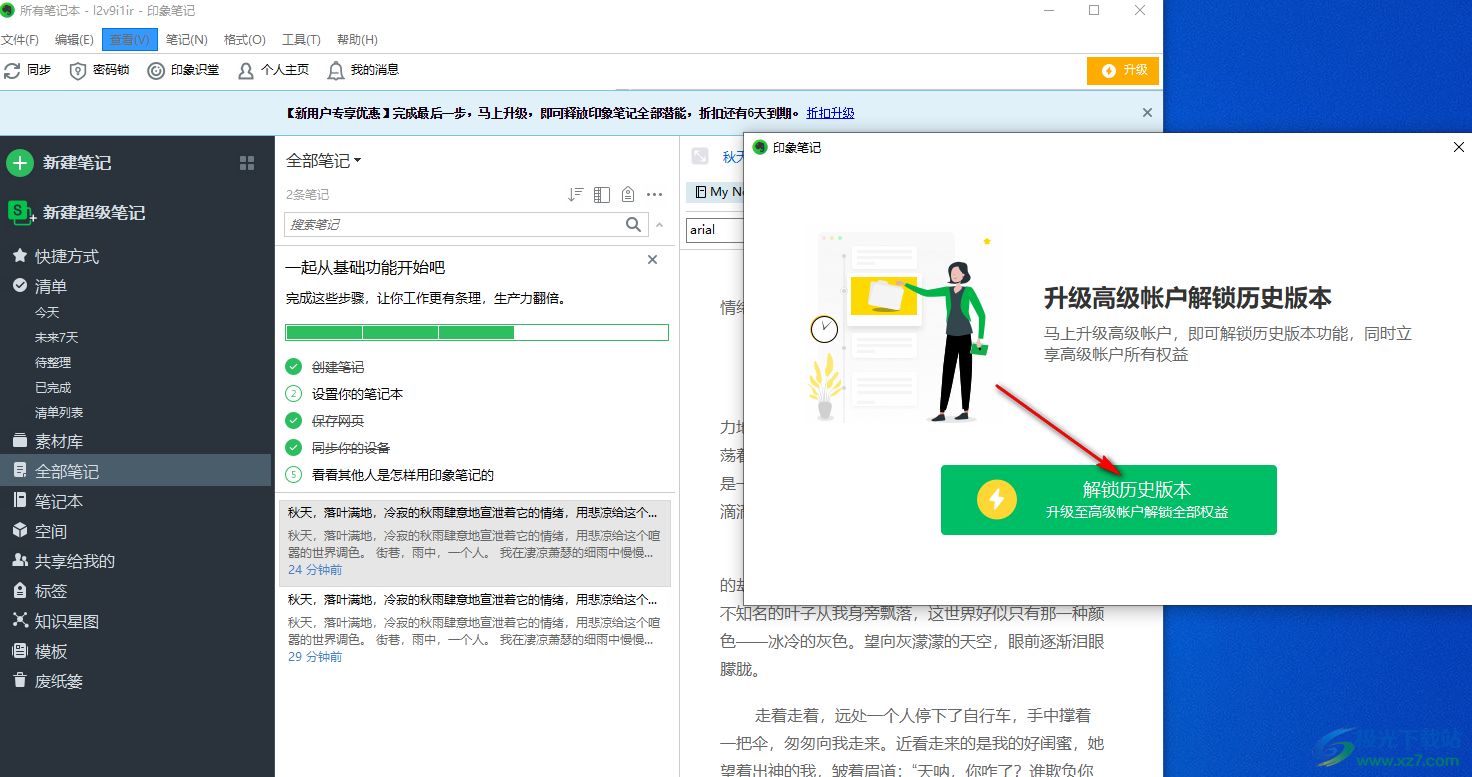Click the sort order icon in note list

(575, 195)
